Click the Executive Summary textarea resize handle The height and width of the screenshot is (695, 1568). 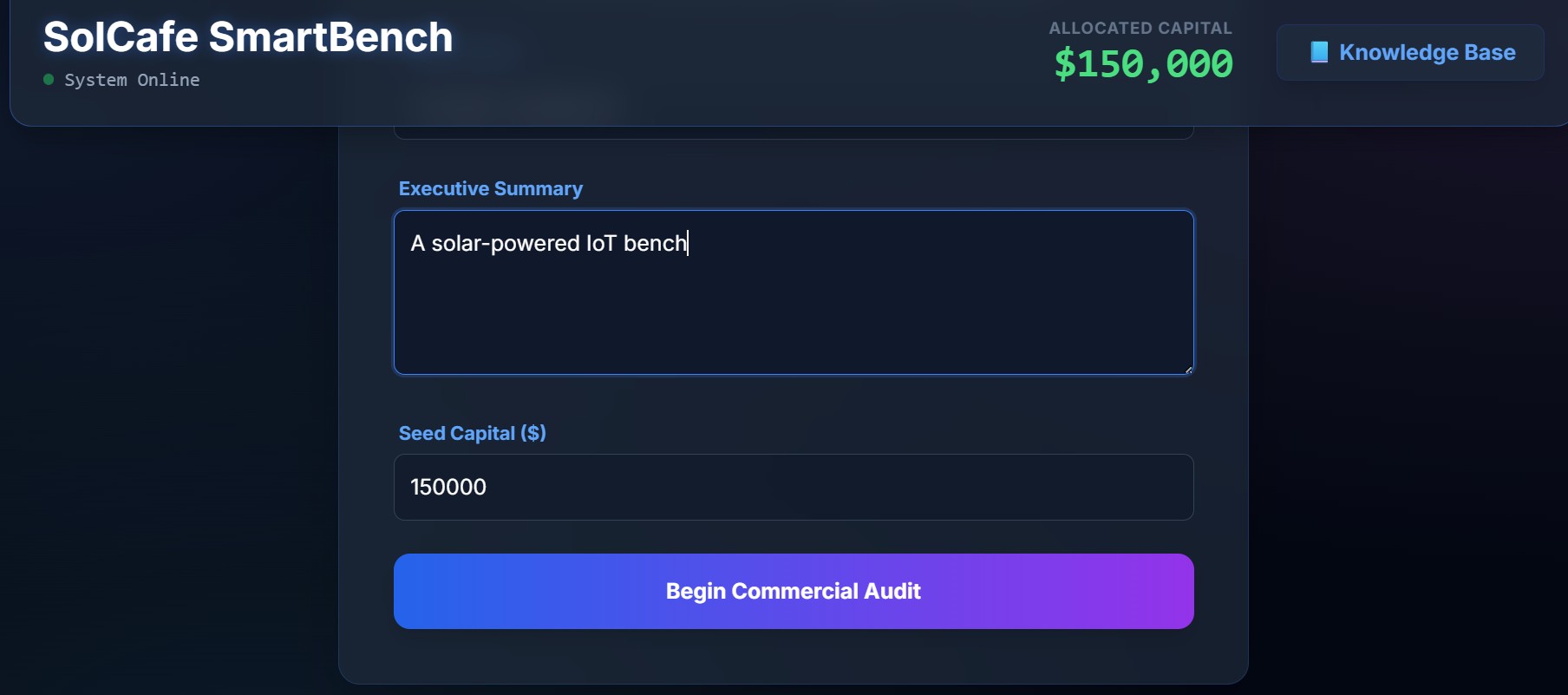click(x=1188, y=369)
